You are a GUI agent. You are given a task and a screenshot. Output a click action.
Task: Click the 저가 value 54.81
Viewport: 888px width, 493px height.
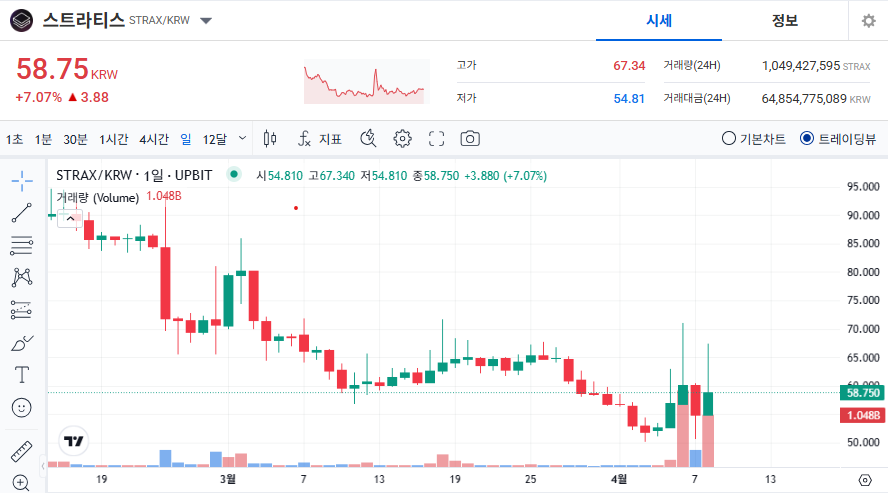629,98
